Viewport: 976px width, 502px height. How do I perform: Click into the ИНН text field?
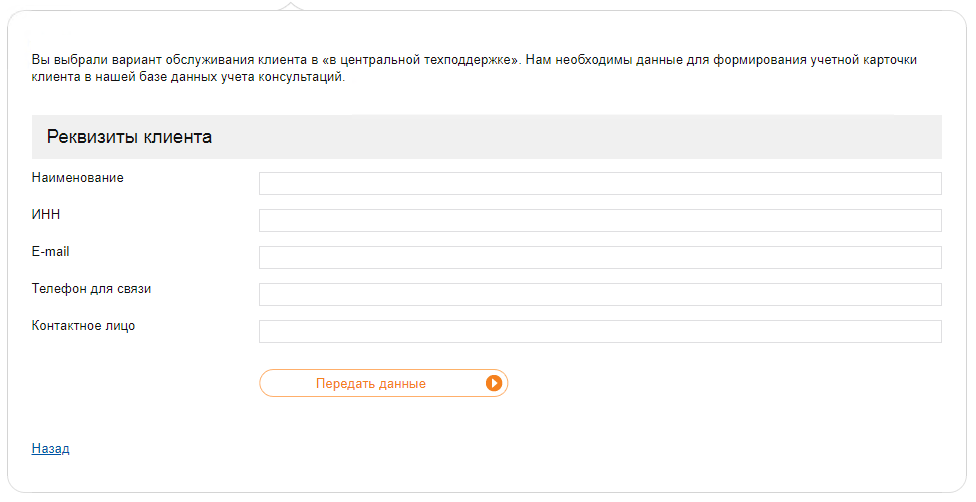pyautogui.click(x=600, y=220)
